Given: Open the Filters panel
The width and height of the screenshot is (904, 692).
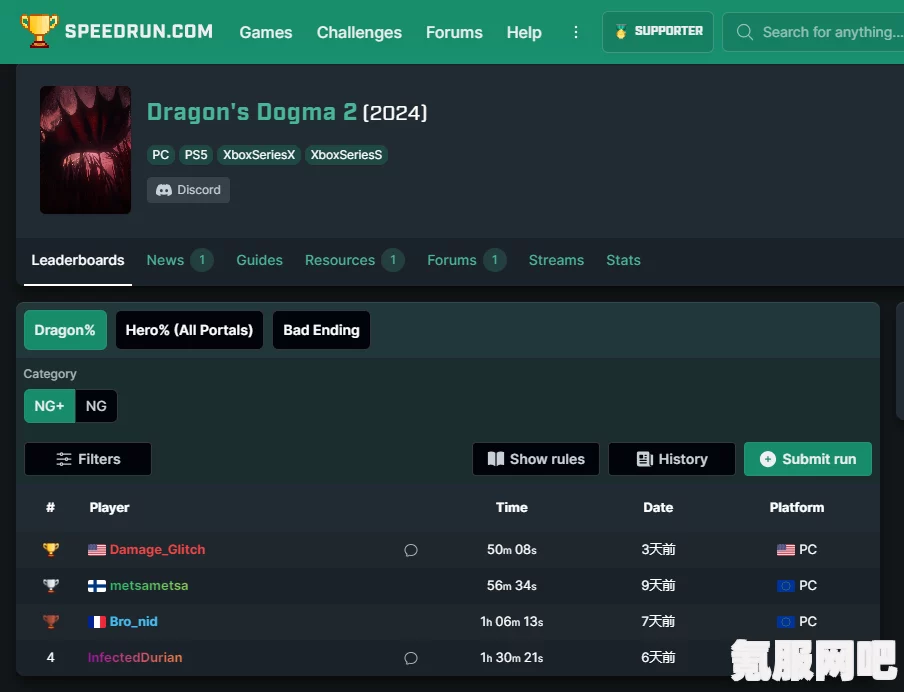Looking at the screenshot, I should (x=88, y=459).
